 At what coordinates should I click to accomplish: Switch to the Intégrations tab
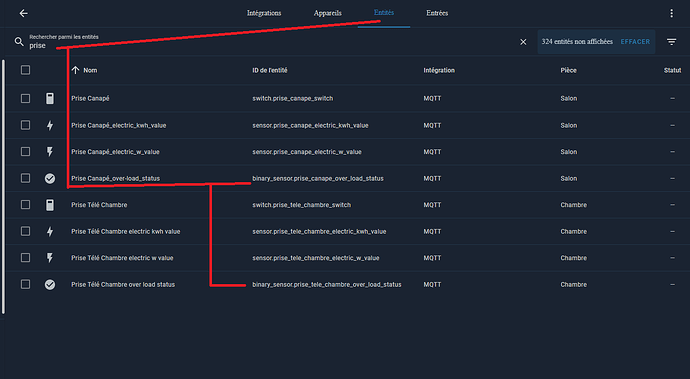click(x=264, y=13)
